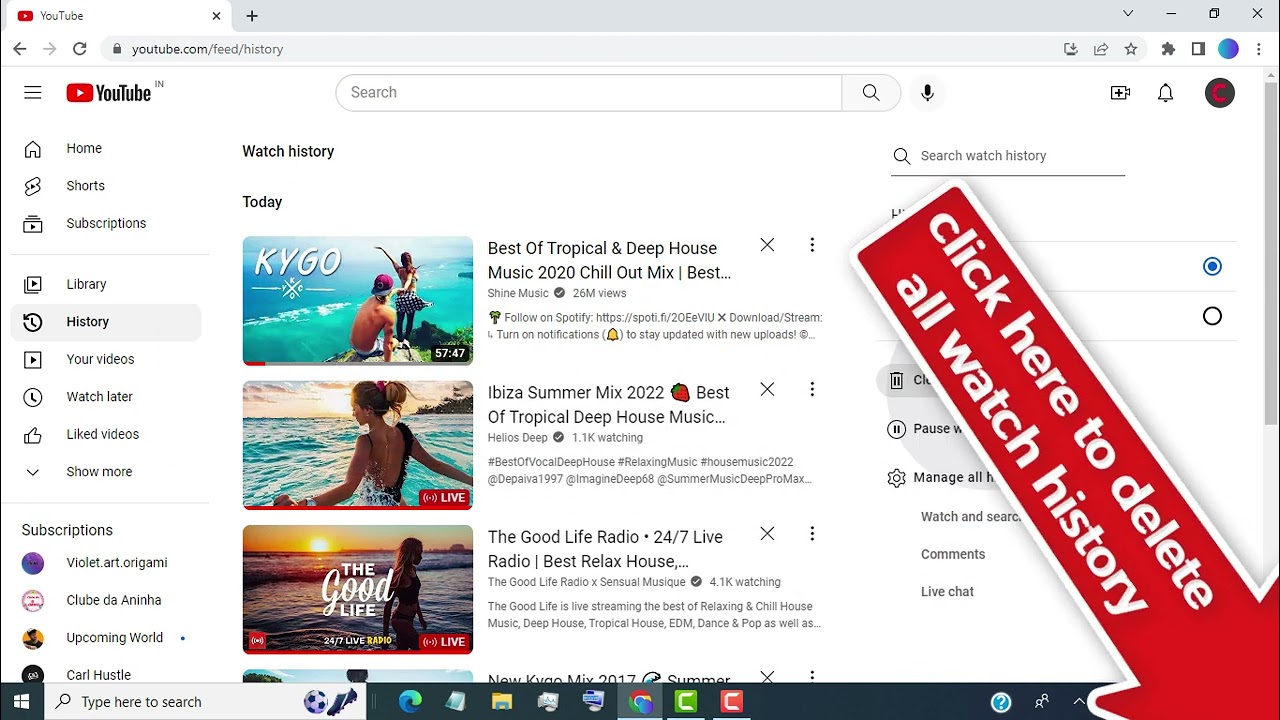Open Helios Deep channel link
The width and height of the screenshot is (1280, 720).
[517, 438]
